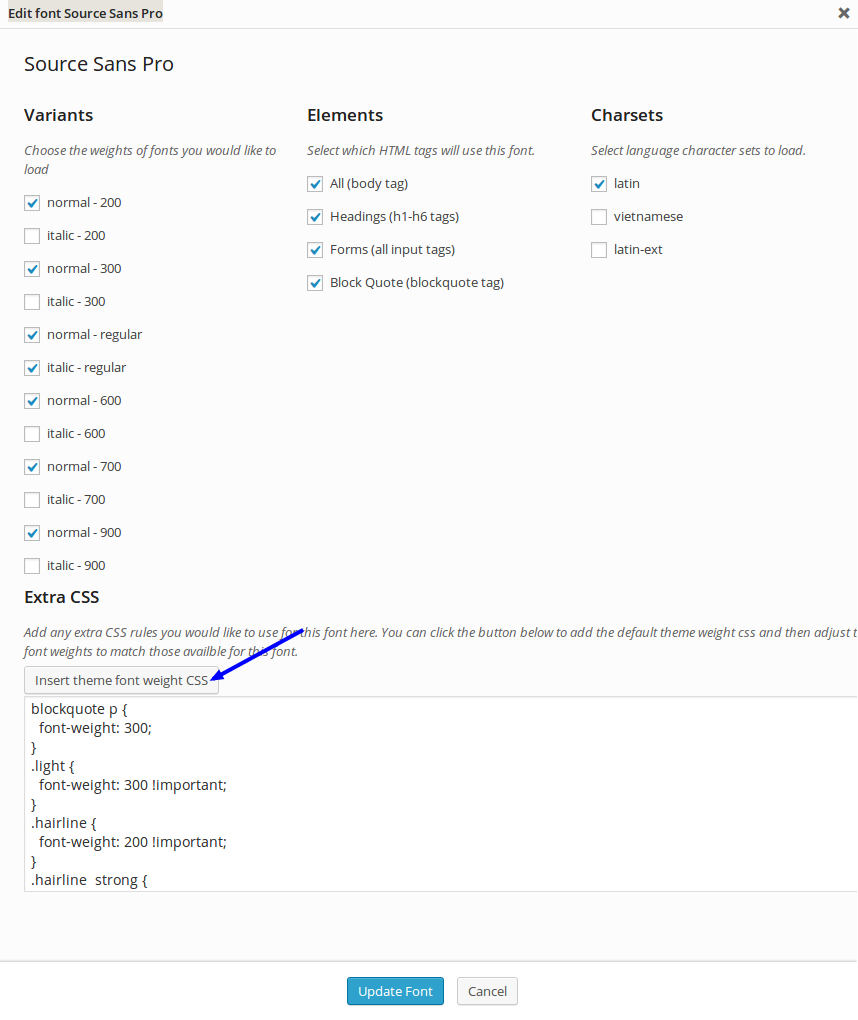Enable the vietnamese charset
The height and width of the screenshot is (1020, 858).
pyautogui.click(x=599, y=217)
